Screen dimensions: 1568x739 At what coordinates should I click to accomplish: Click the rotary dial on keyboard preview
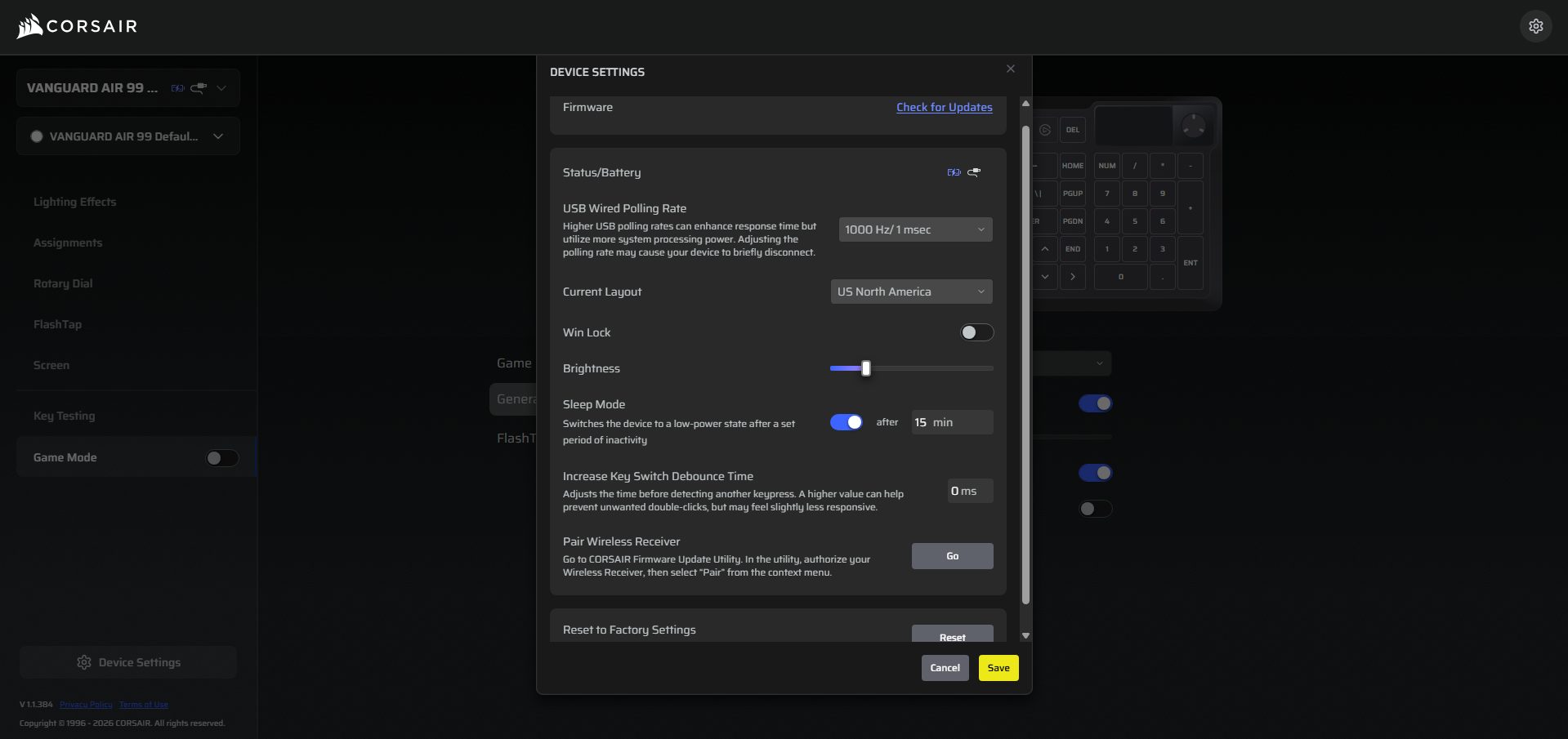tap(1193, 127)
